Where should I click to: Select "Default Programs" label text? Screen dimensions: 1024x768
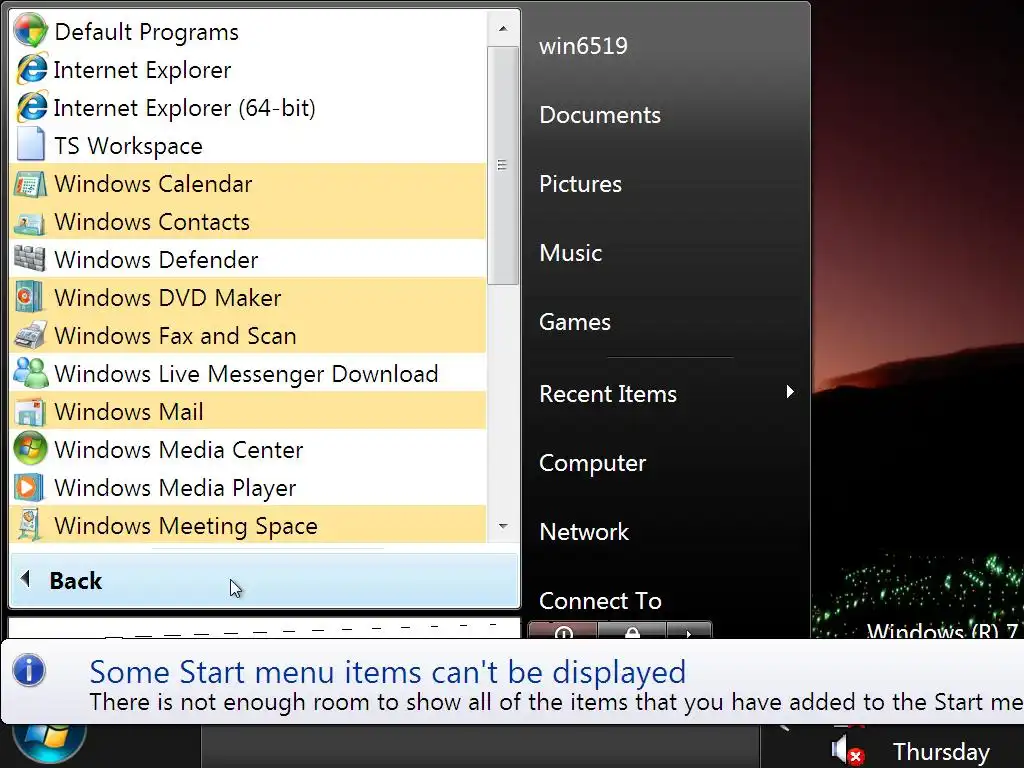[146, 32]
